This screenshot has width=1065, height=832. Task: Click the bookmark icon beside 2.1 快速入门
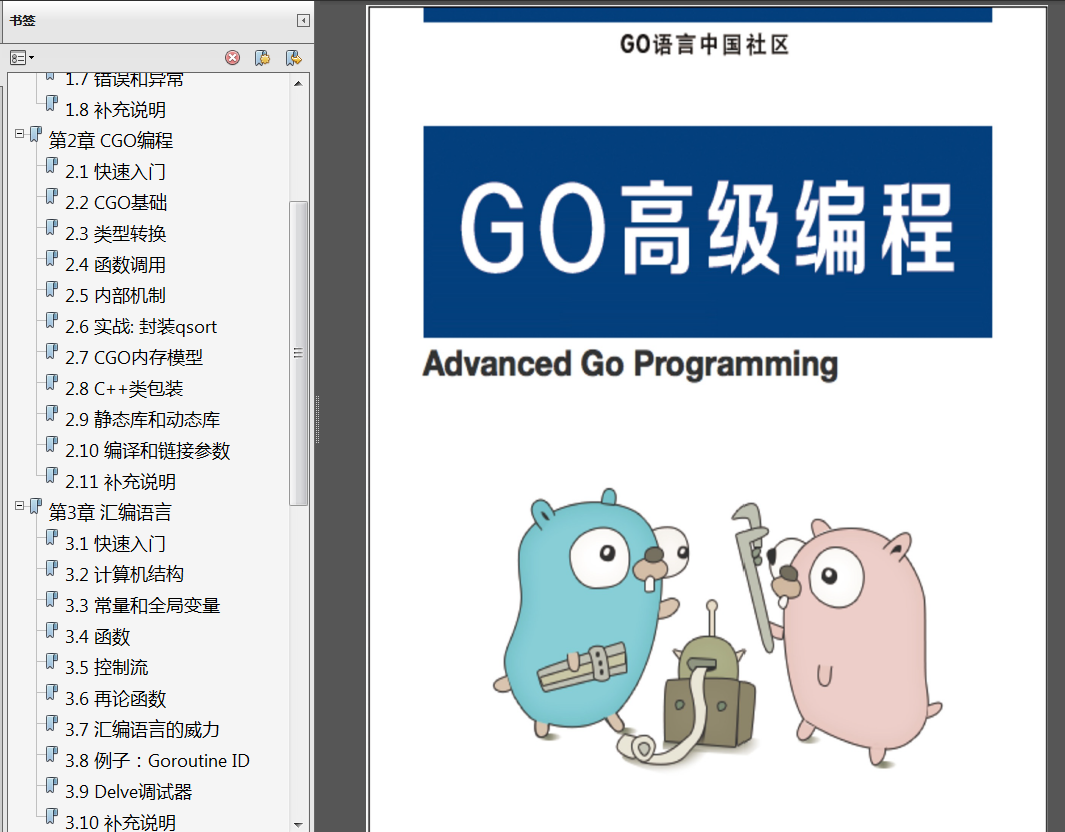(52, 165)
